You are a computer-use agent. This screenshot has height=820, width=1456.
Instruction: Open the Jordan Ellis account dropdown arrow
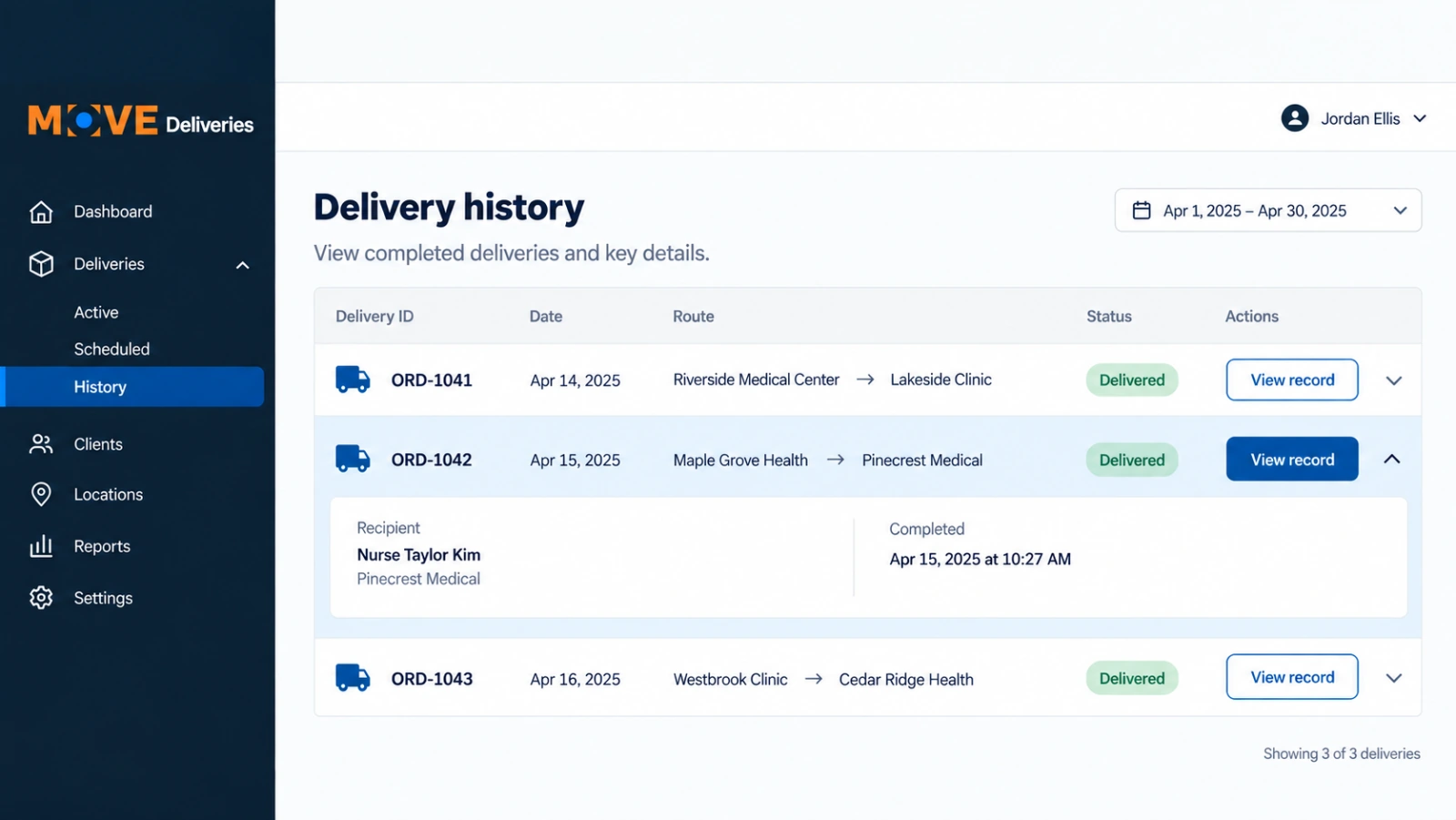point(1420,118)
